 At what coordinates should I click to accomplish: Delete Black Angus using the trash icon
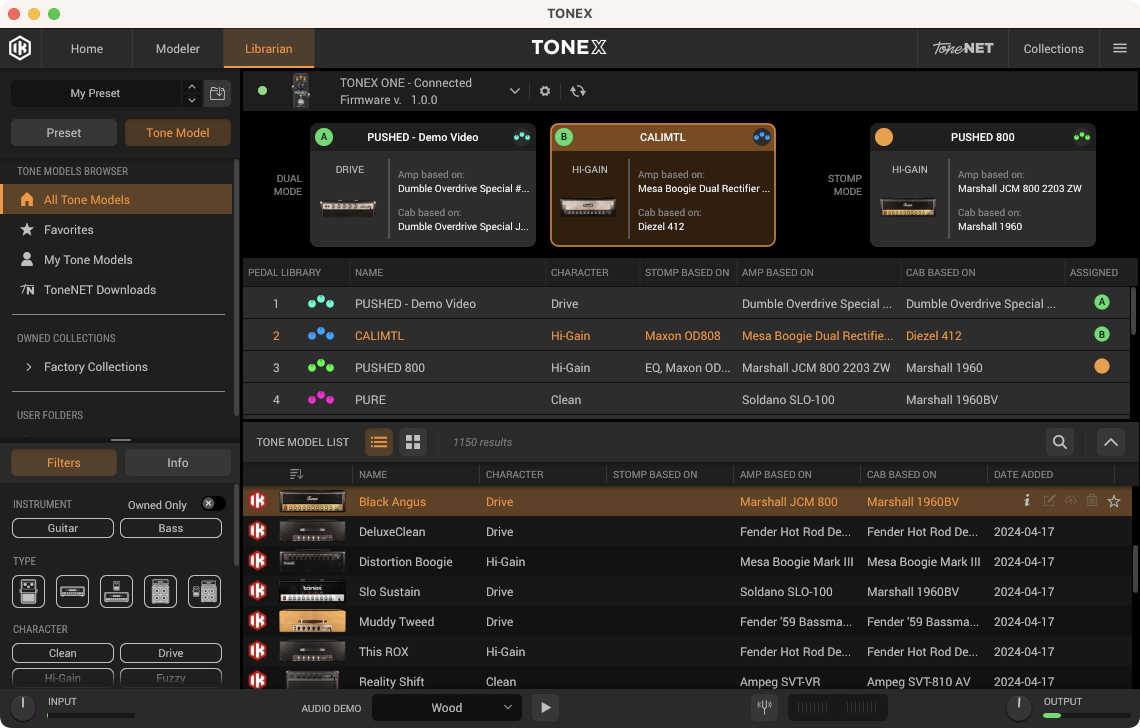pyautogui.click(x=1092, y=500)
